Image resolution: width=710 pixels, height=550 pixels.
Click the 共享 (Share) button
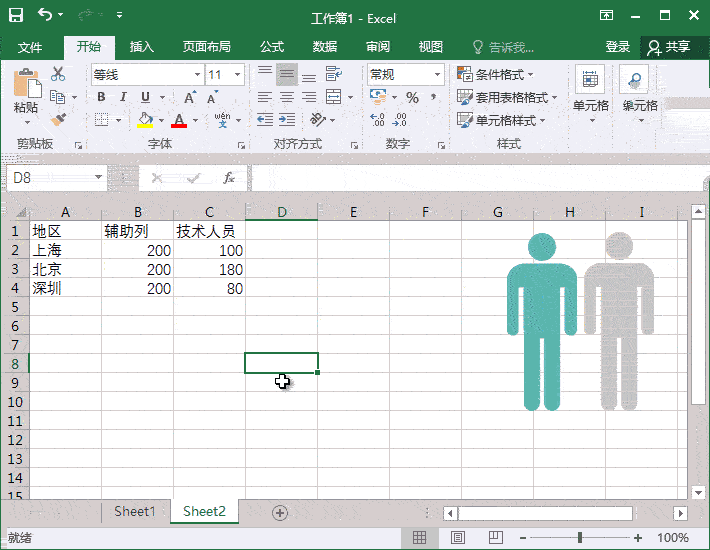click(x=669, y=47)
